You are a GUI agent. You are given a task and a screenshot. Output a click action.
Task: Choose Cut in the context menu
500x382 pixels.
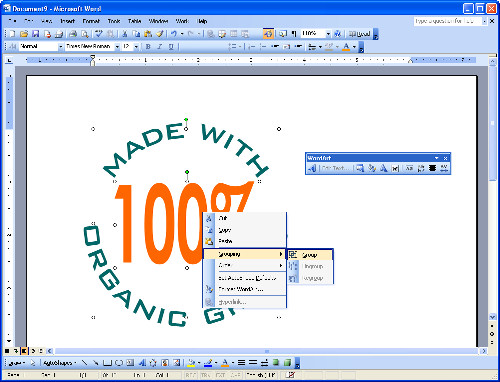click(245, 218)
